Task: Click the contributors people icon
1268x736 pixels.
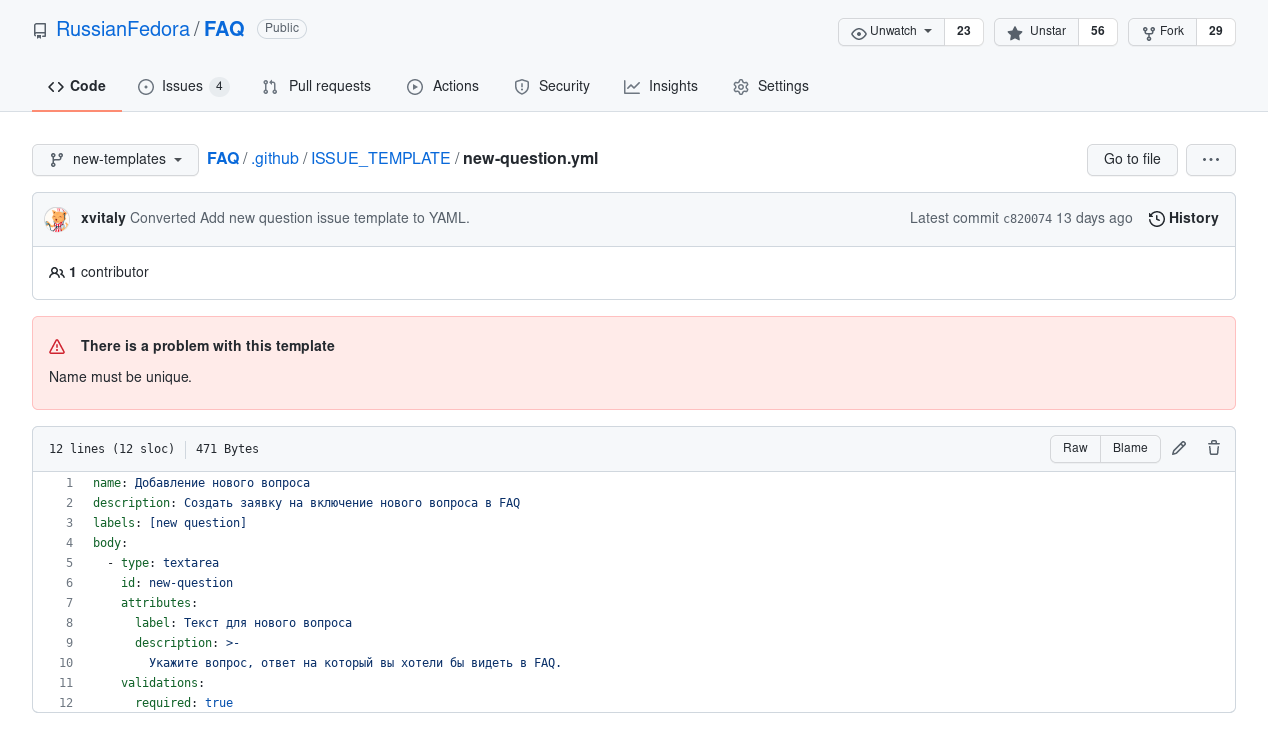Action: coord(57,272)
